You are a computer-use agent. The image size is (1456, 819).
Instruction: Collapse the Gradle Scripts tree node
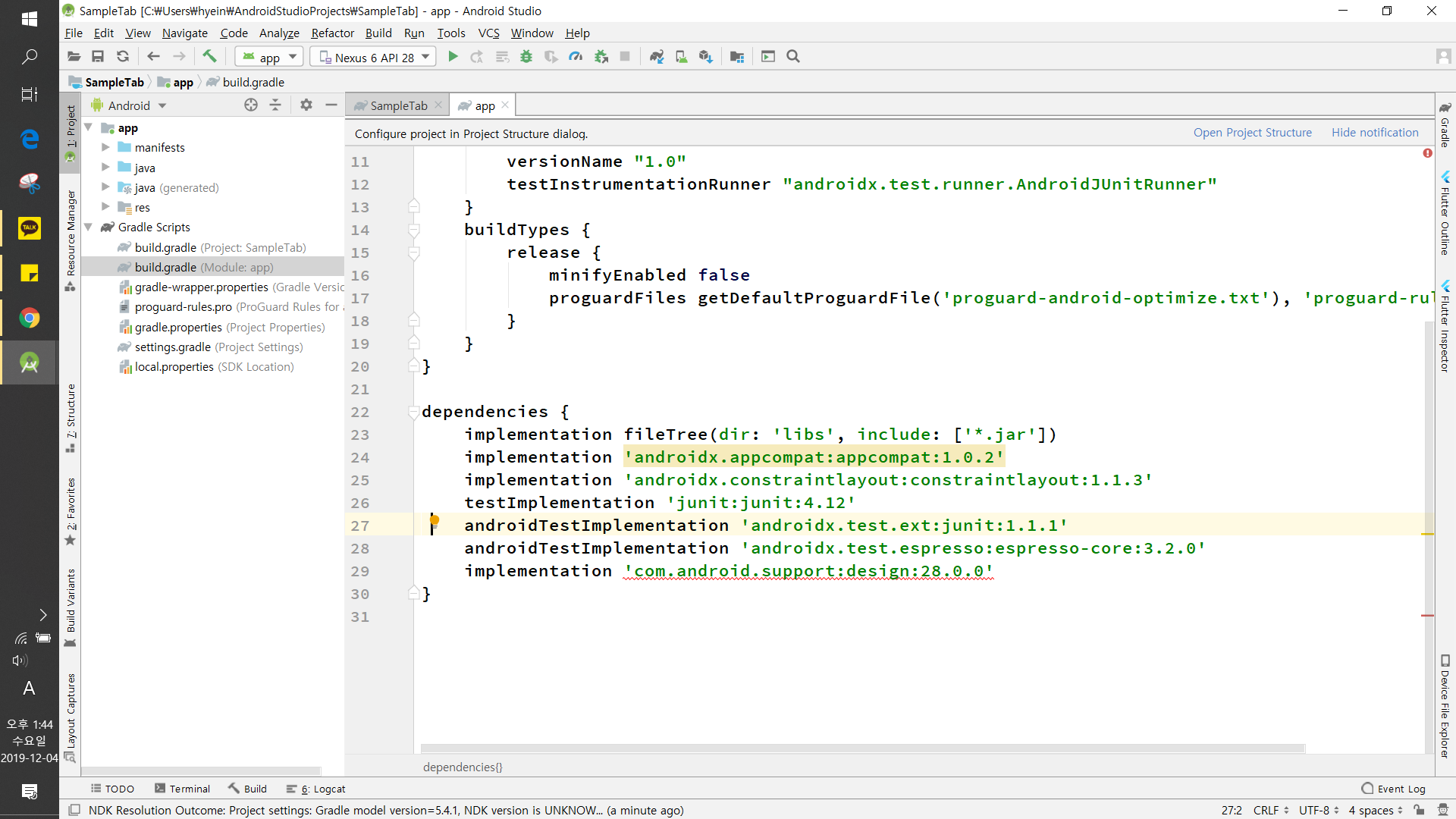tap(89, 227)
